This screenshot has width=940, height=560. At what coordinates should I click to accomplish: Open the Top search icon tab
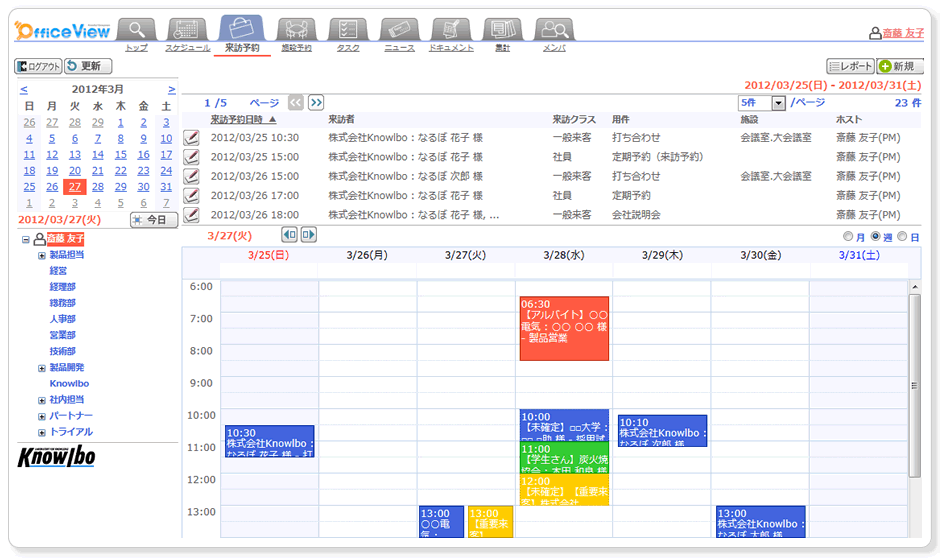tap(136, 28)
